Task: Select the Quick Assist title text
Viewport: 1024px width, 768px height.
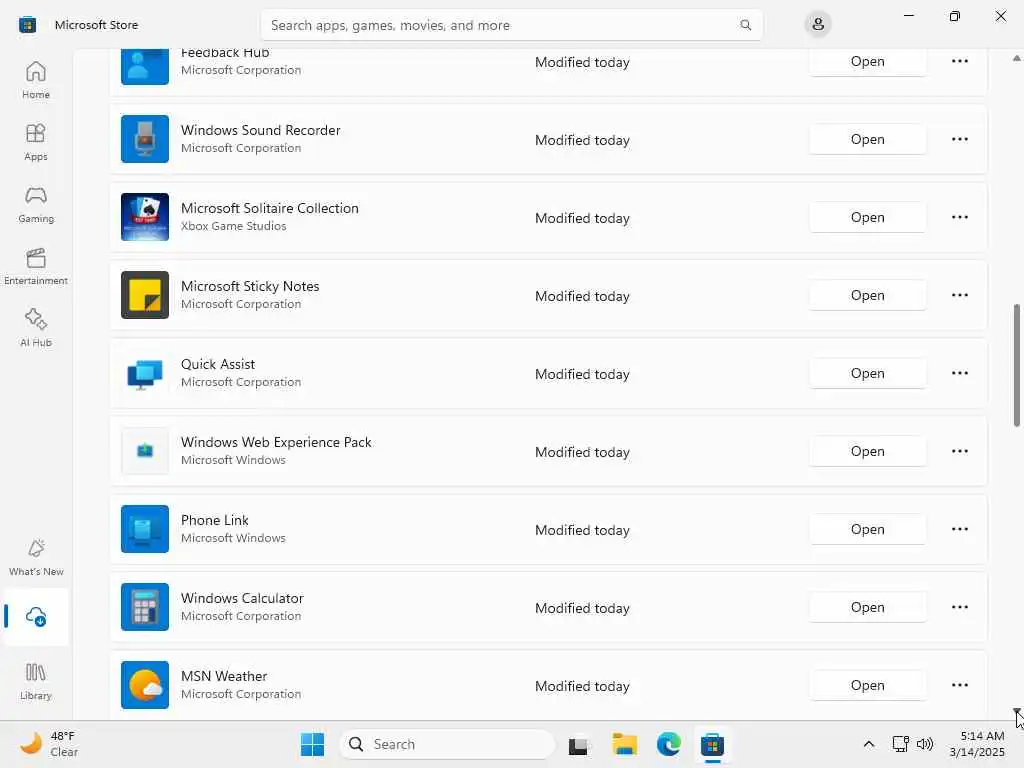Action: point(218,364)
